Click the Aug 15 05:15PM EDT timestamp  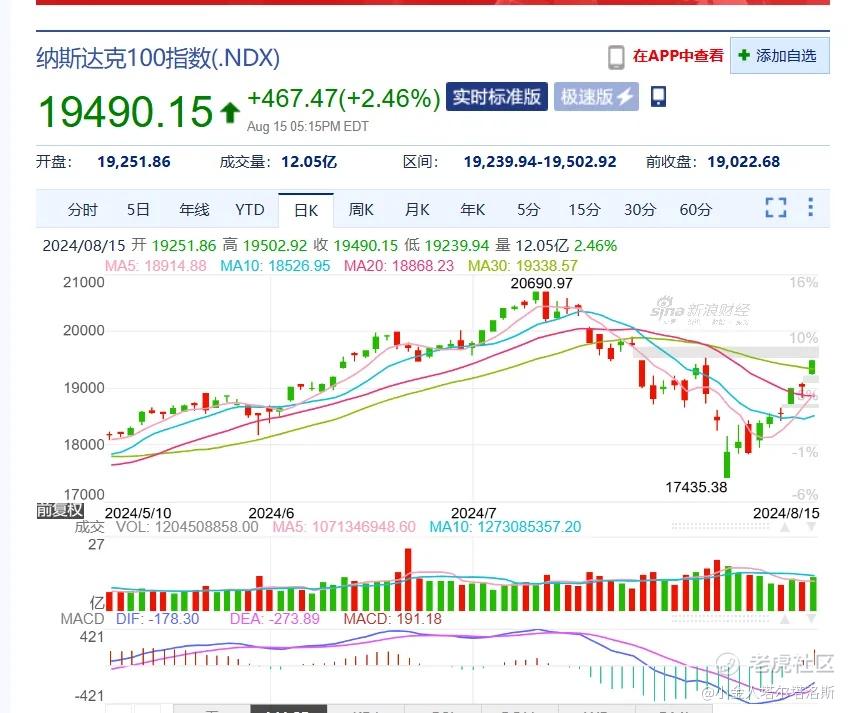(307, 126)
